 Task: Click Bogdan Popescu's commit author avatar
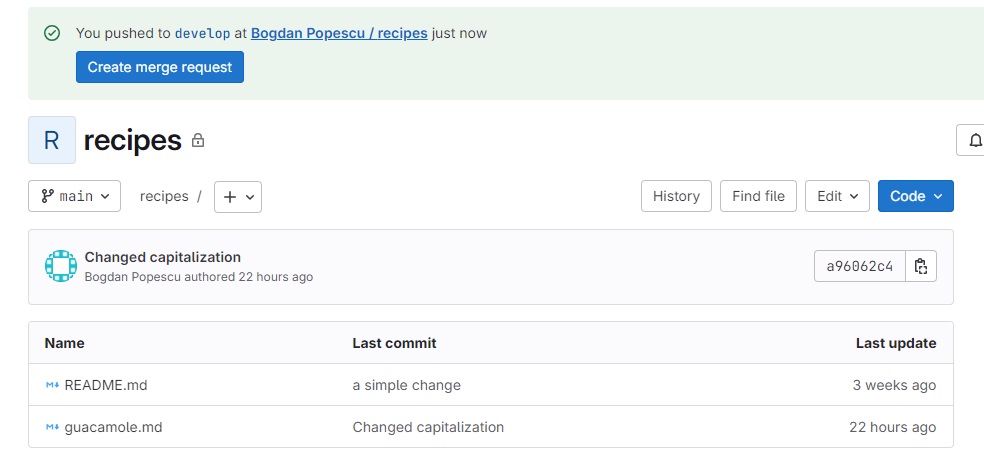coord(61,266)
